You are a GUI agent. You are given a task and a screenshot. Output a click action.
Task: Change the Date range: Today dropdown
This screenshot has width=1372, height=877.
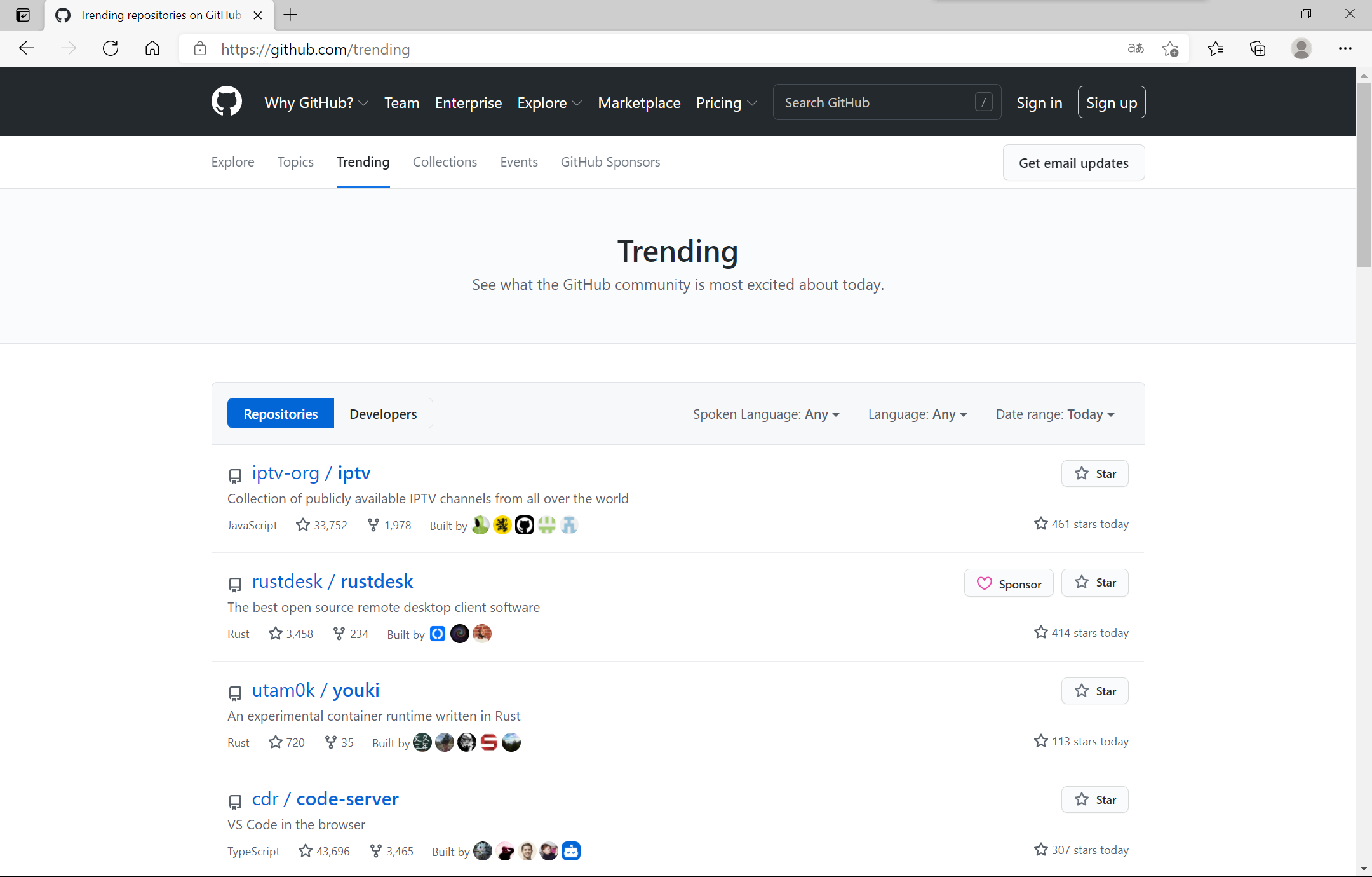1054,414
